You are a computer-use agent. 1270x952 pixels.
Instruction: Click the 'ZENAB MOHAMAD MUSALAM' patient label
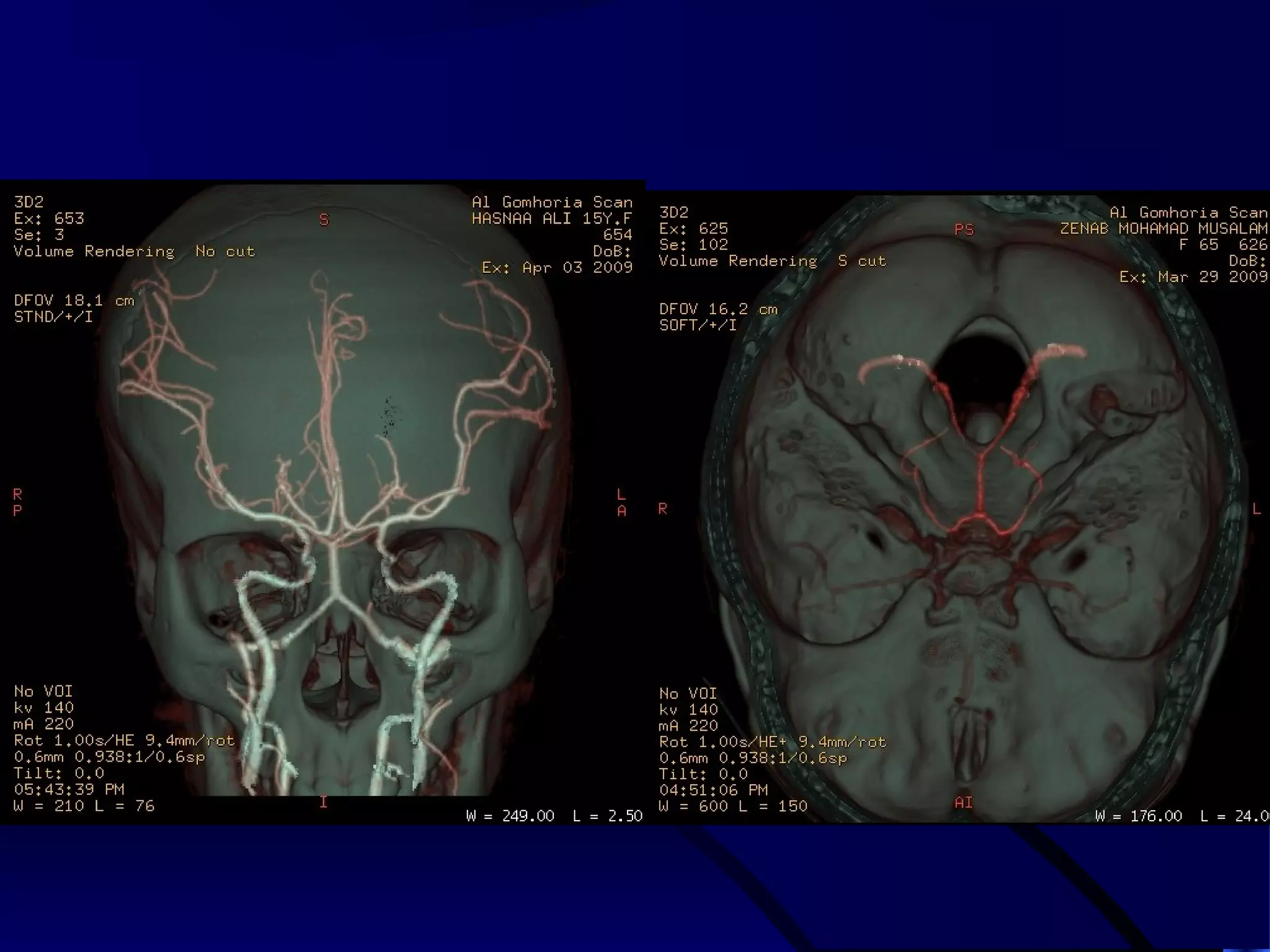coord(1163,229)
